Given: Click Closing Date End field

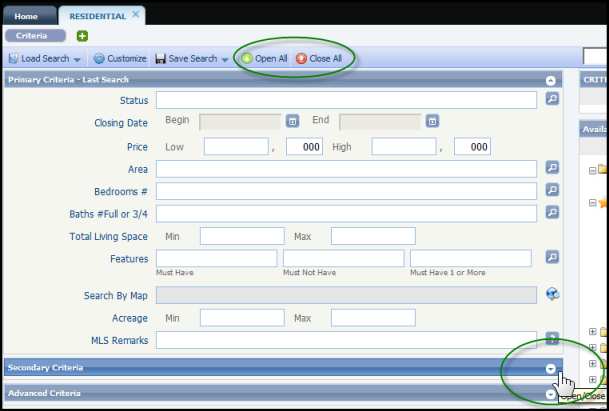Looking at the screenshot, I should pyautogui.click(x=380, y=122).
